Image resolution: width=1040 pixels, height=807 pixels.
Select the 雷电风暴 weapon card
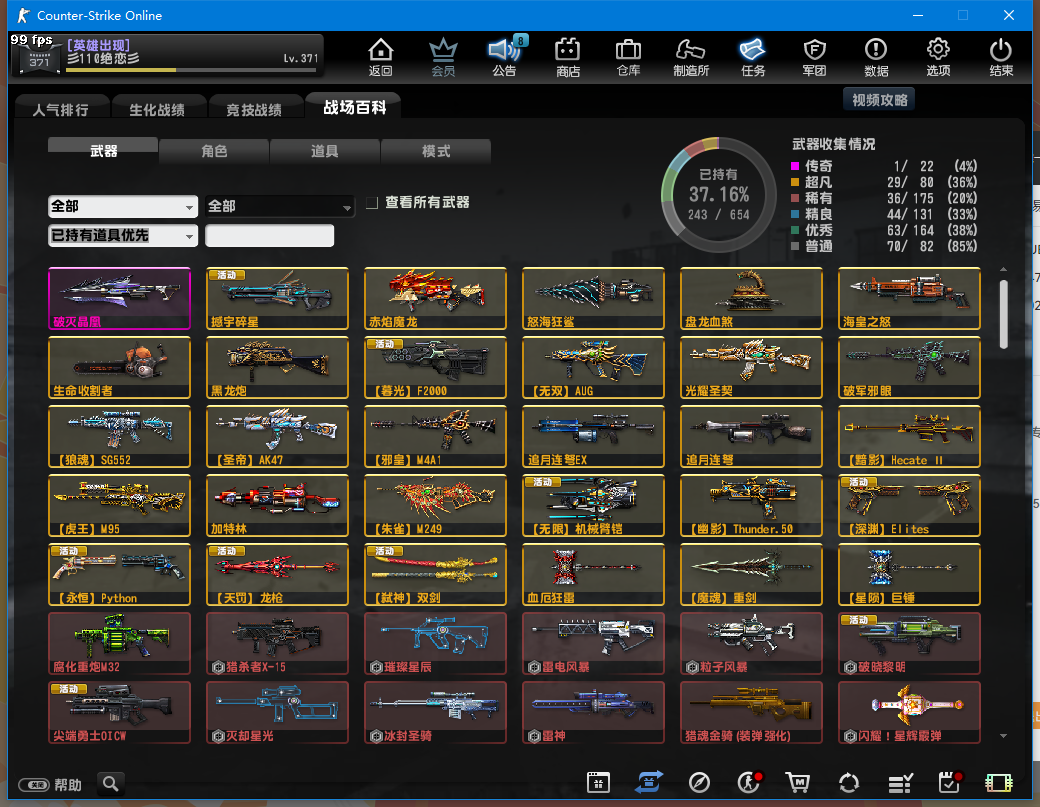point(593,643)
